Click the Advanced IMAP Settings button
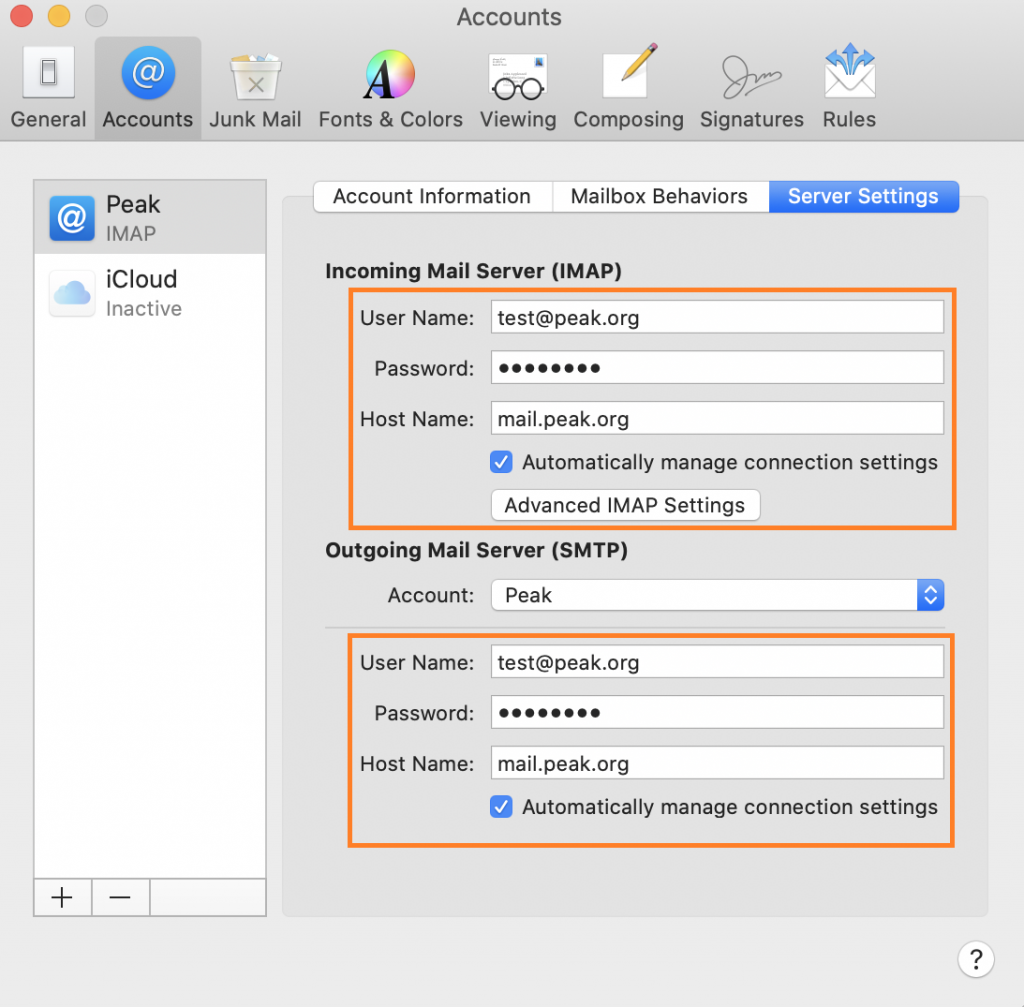This screenshot has width=1024, height=1007. coord(625,505)
